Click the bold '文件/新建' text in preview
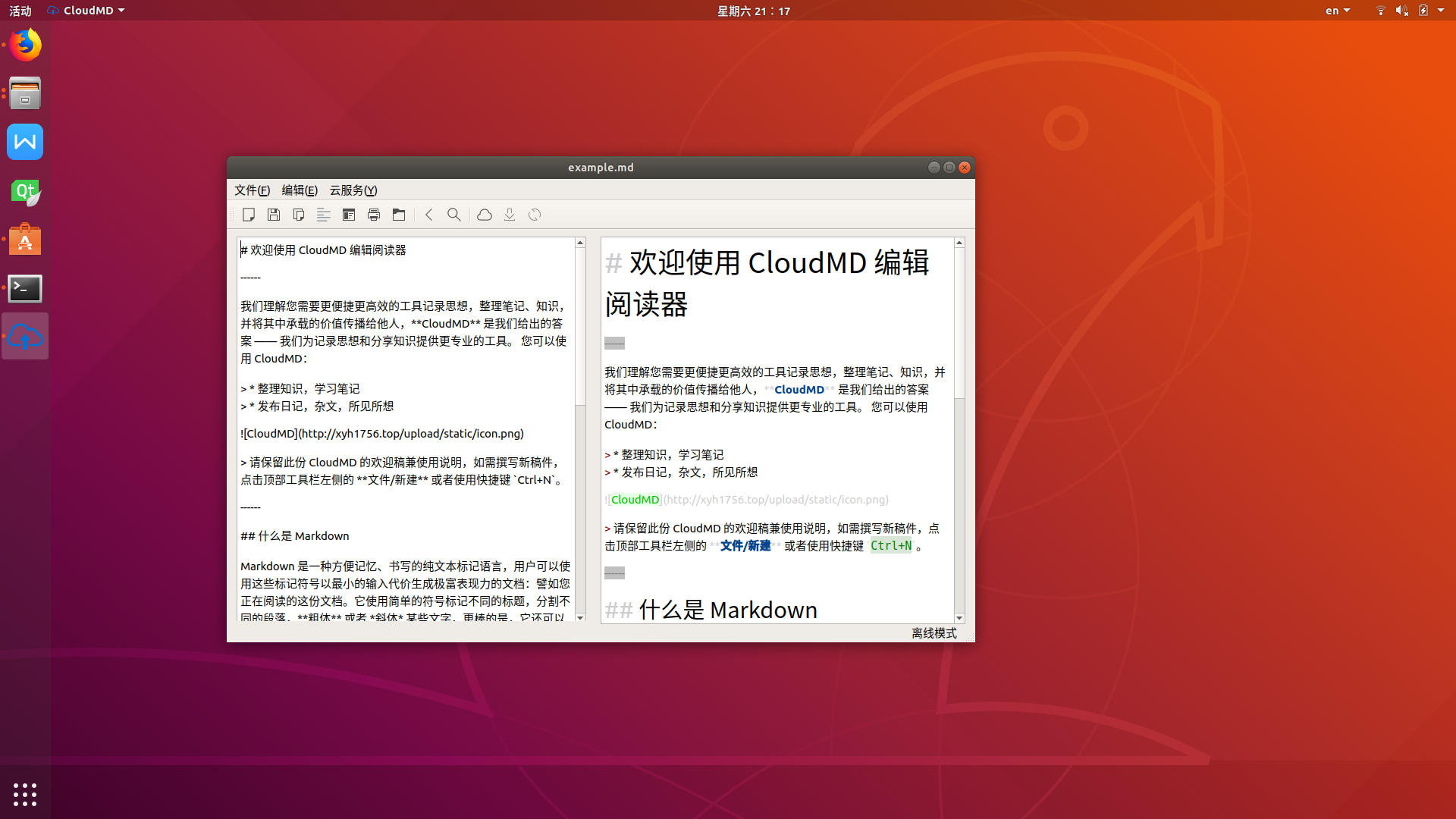Image resolution: width=1456 pixels, height=819 pixels. point(745,546)
